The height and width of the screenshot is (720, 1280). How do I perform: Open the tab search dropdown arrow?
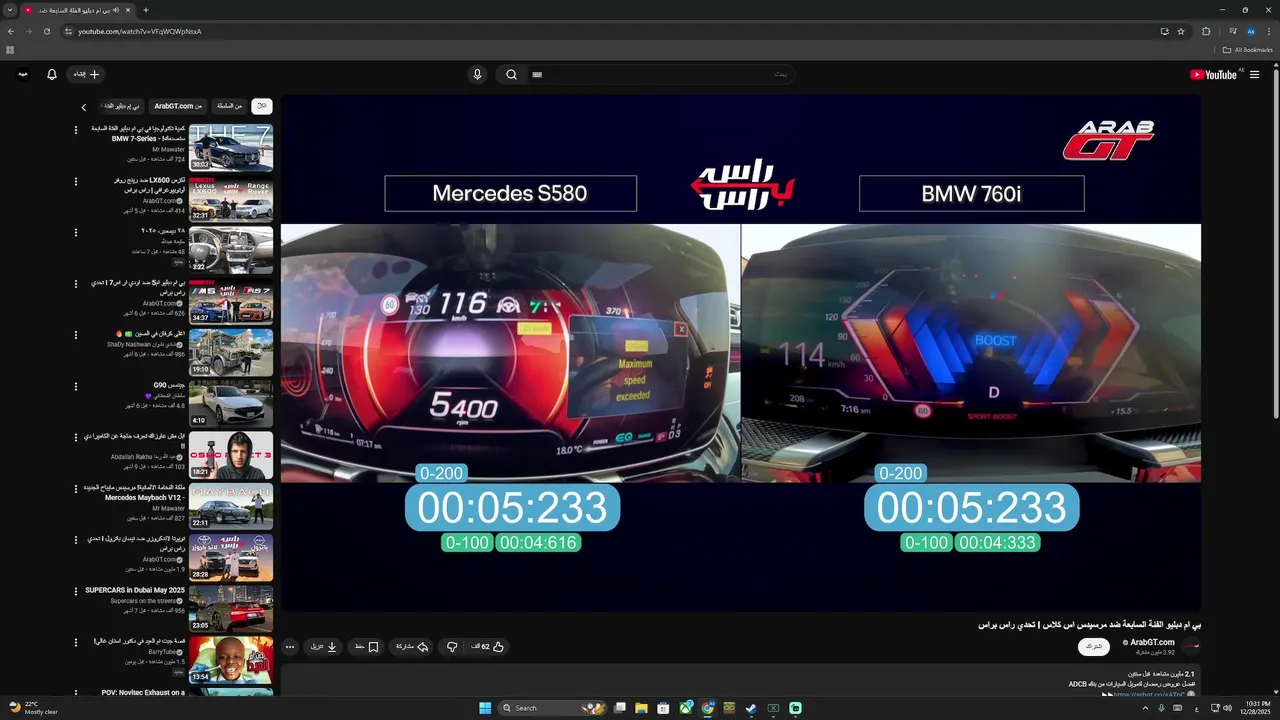tap(10, 10)
